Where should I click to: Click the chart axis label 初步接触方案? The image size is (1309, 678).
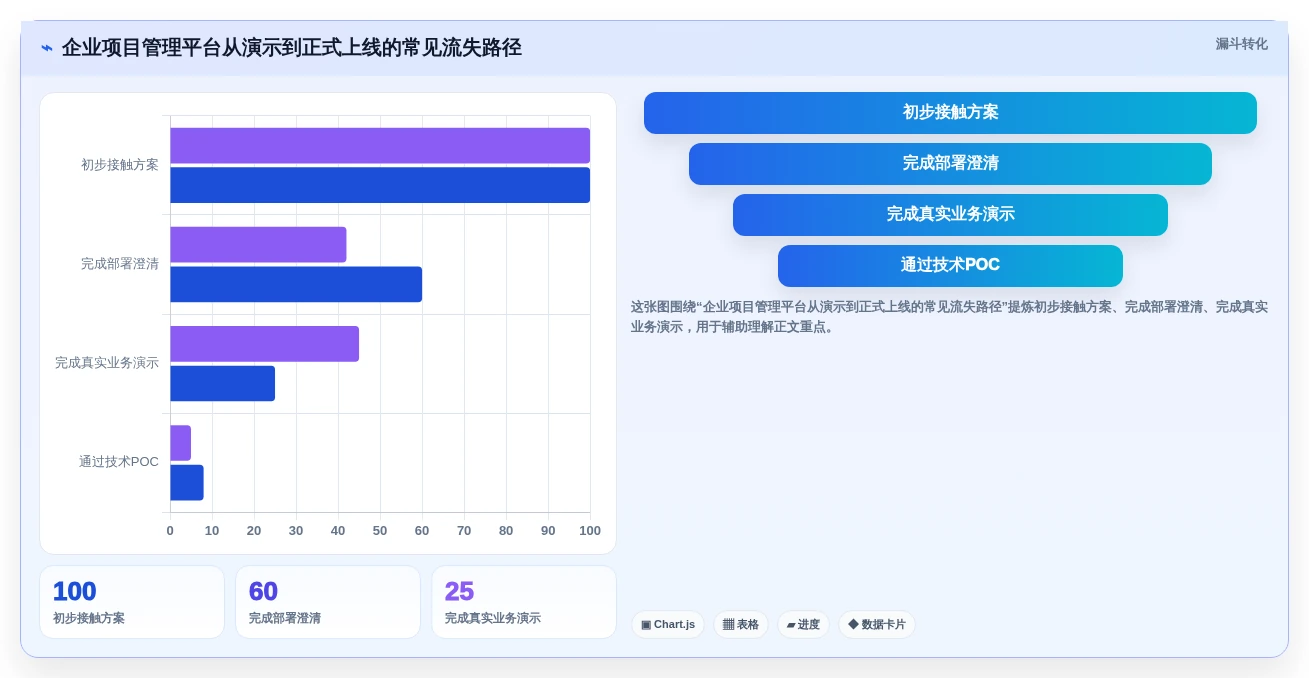(120, 165)
